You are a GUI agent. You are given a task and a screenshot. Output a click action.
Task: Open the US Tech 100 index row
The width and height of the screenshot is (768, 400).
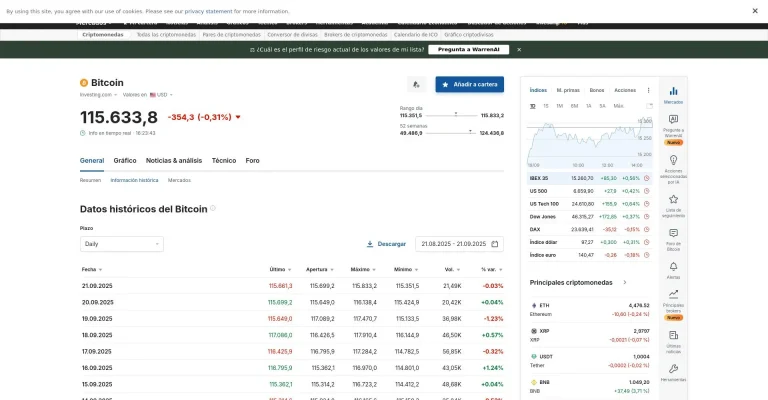point(590,204)
